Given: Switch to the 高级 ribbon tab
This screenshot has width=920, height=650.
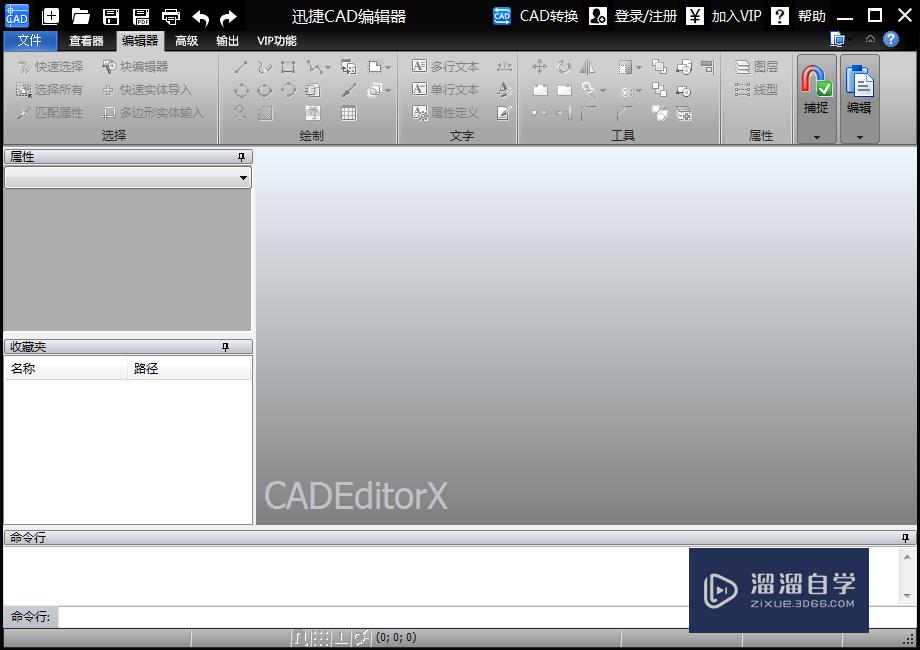Looking at the screenshot, I should 186,41.
